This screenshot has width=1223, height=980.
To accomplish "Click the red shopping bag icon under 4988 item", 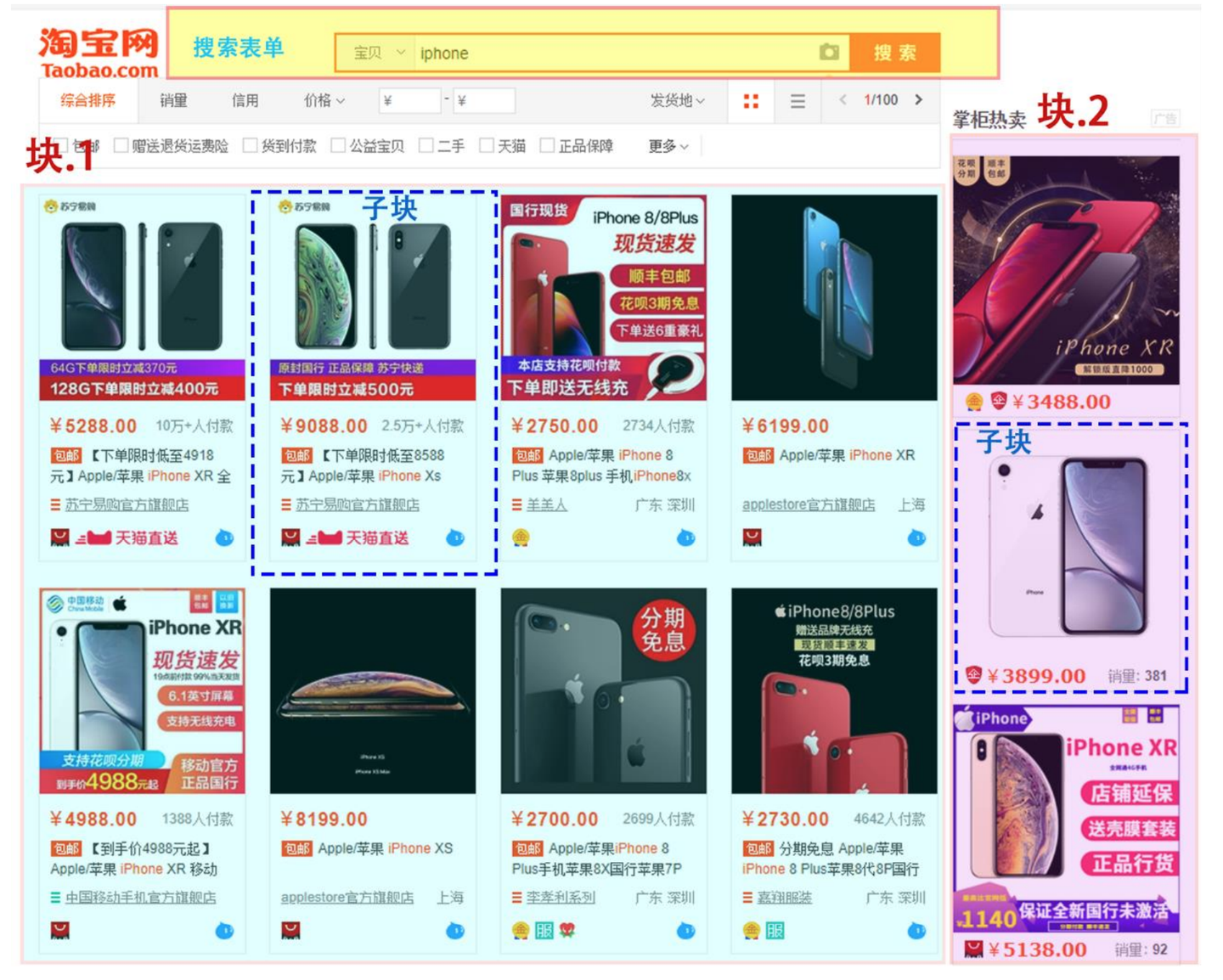I will click(x=59, y=931).
